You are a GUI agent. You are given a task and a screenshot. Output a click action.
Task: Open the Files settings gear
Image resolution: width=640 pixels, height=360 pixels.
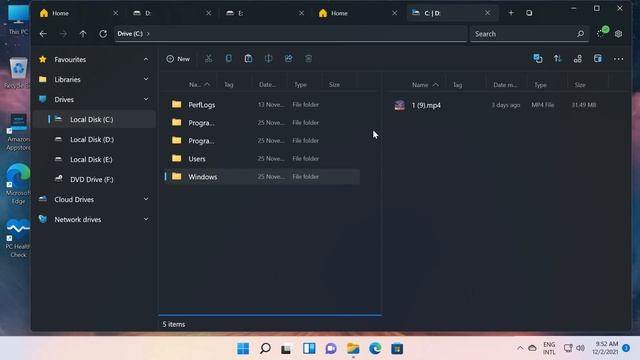click(x=619, y=34)
